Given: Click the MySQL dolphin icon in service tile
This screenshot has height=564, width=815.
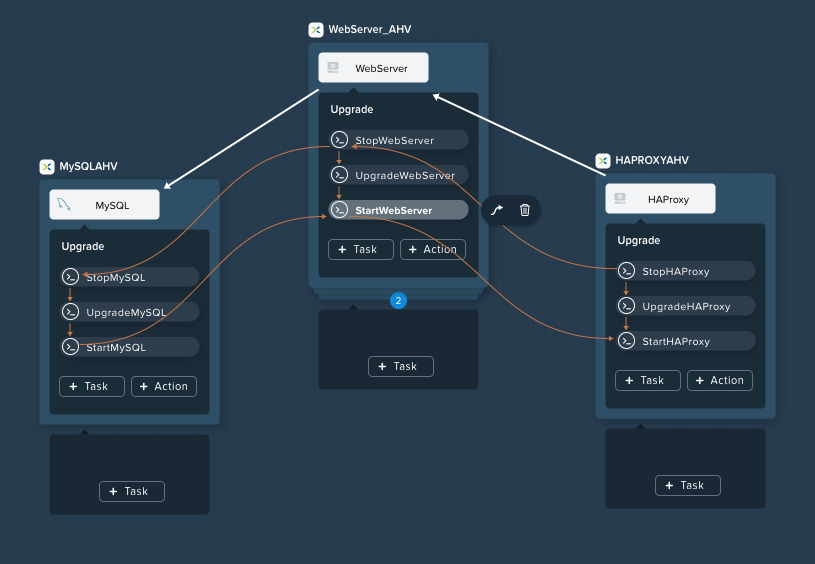Looking at the screenshot, I should 64,204.
